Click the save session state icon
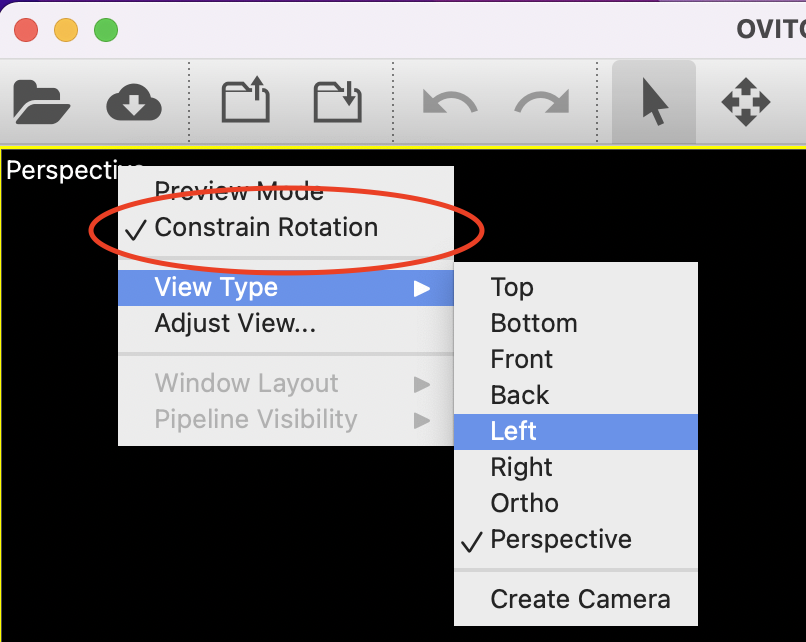806x642 pixels. pyautogui.click(x=337, y=102)
